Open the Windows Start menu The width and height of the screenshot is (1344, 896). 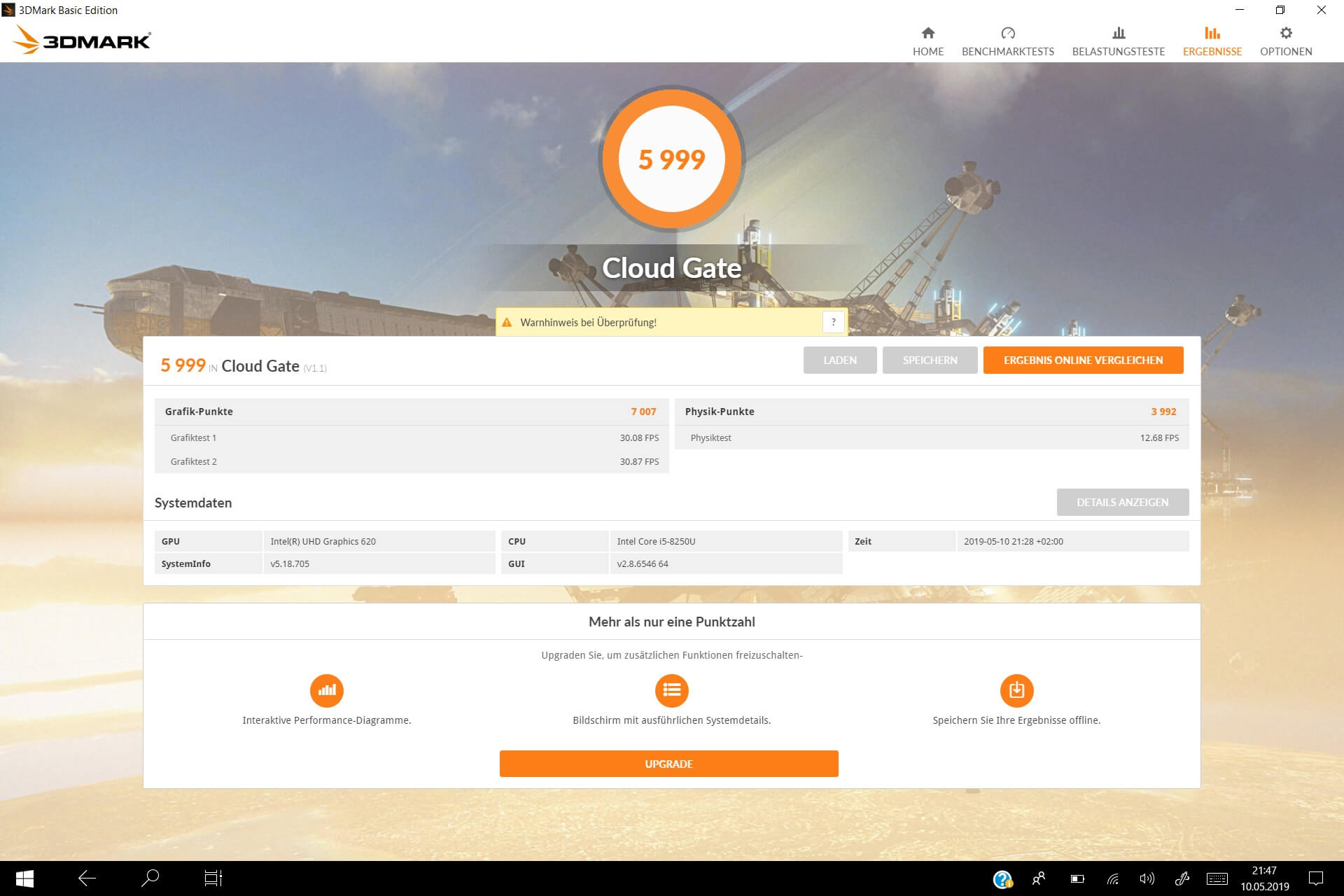(24, 878)
